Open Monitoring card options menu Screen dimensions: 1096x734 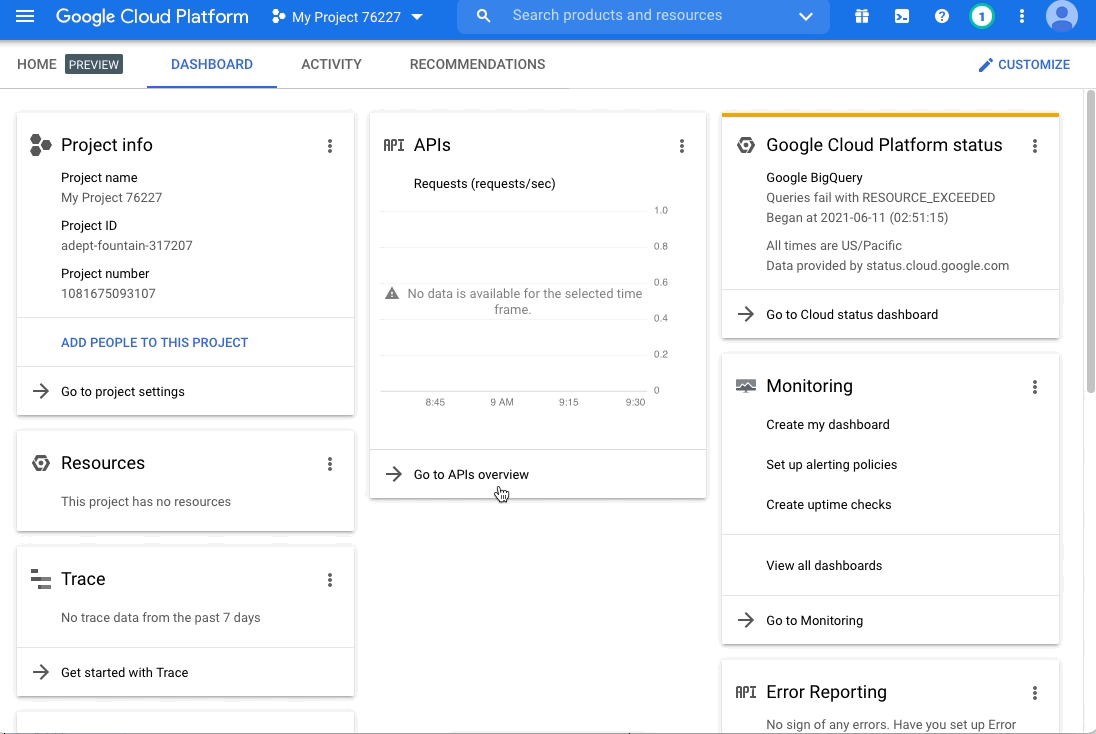1034,387
